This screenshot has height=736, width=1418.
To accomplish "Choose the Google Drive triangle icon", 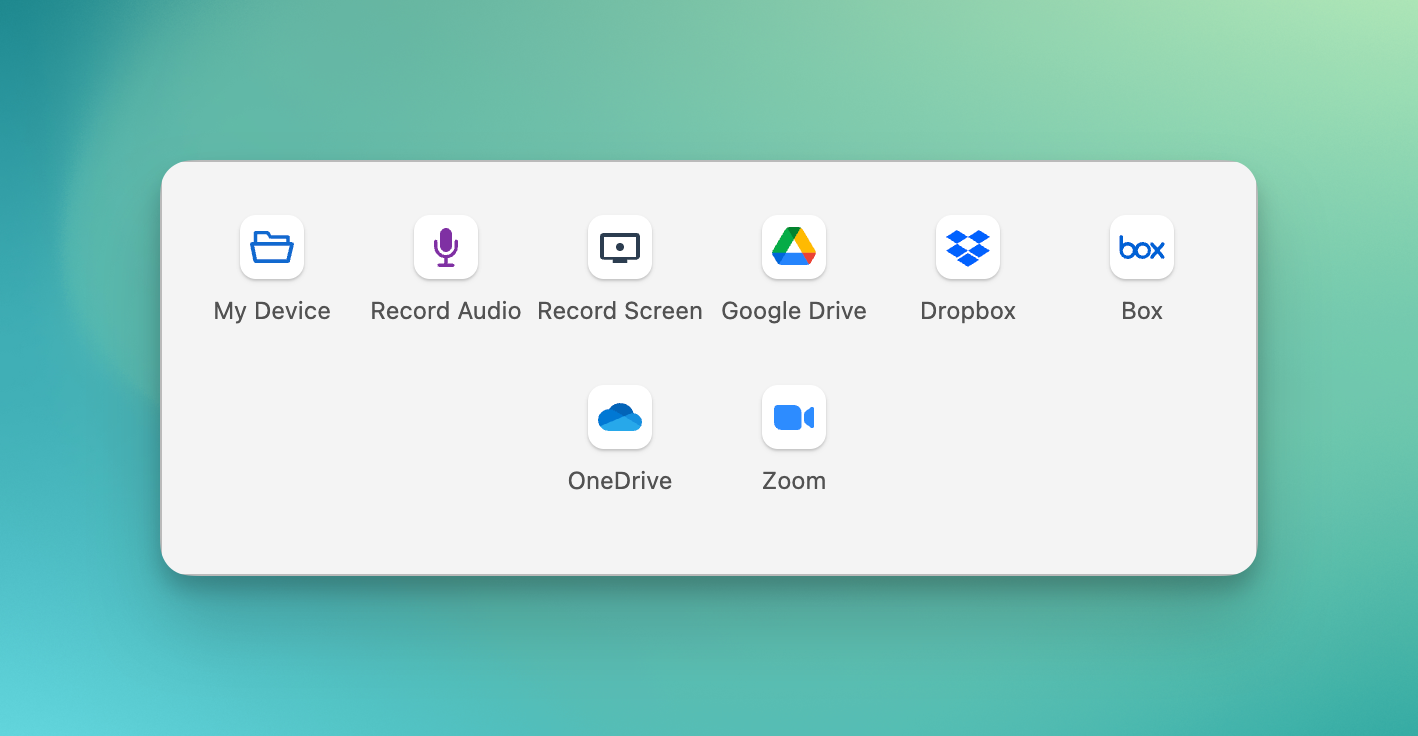I will [794, 247].
